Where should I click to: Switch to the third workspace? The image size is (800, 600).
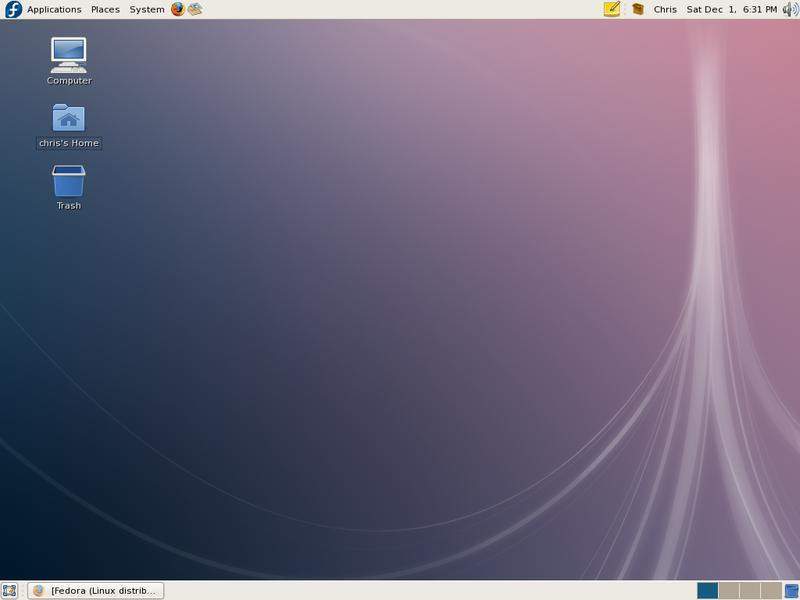point(749,590)
